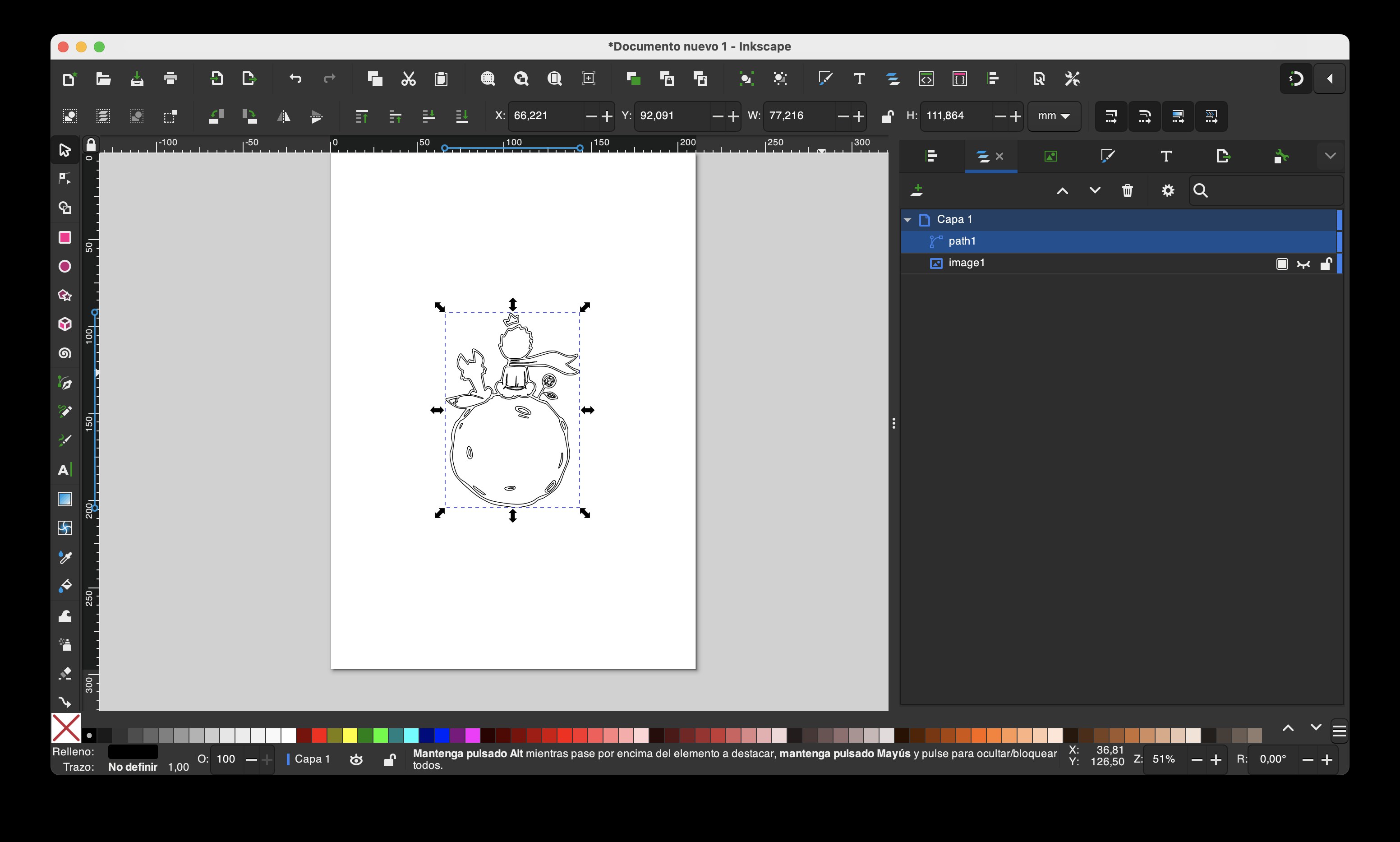
Task: Pick the yellow palette swatch
Action: click(x=350, y=736)
